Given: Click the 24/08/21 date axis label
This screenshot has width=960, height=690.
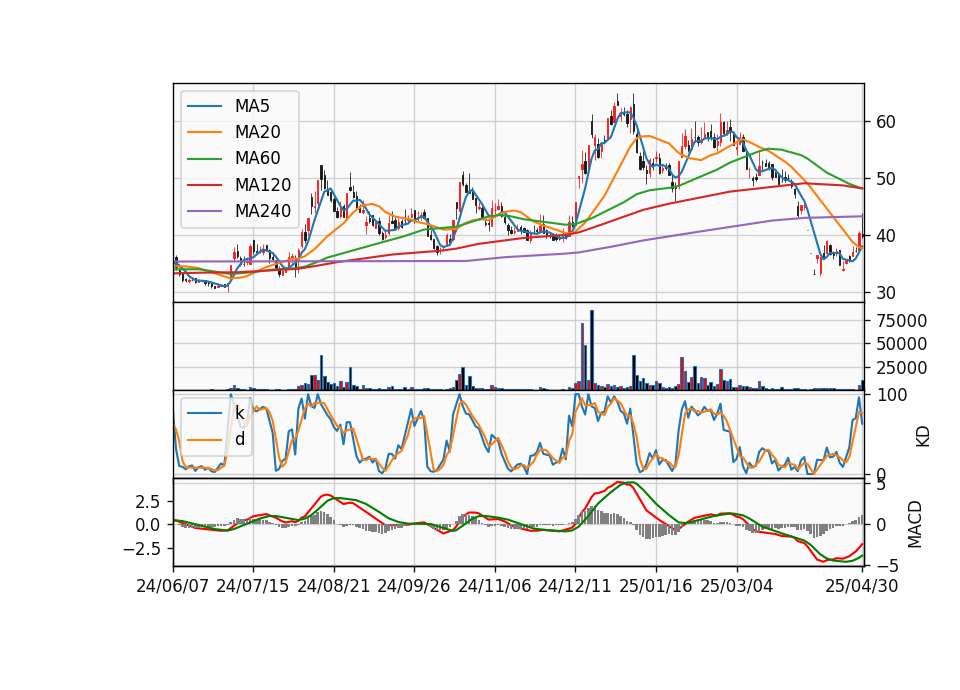Looking at the screenshot, I should pos(334,586).
